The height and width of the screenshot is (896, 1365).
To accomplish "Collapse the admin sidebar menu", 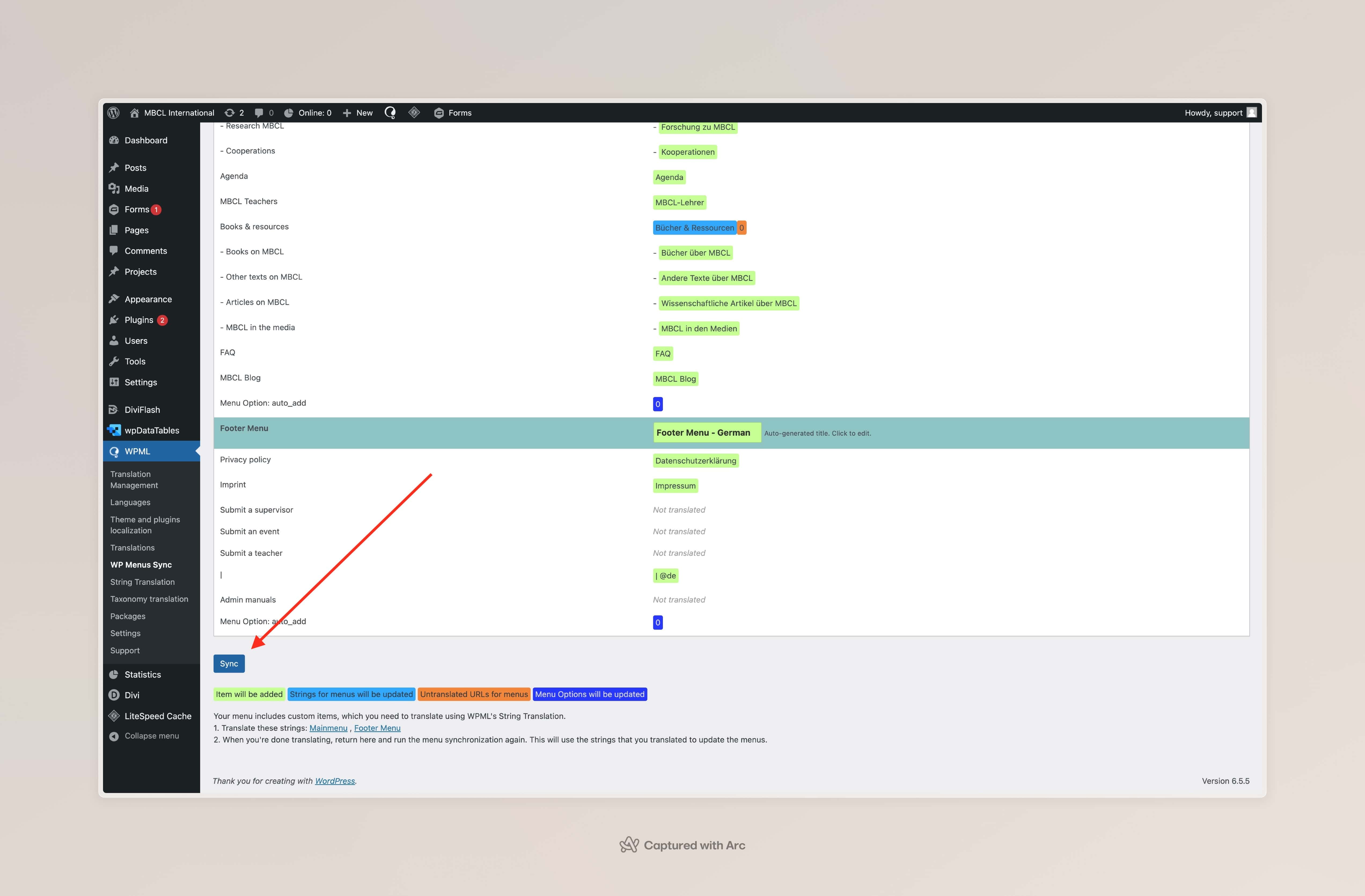I will click(x=151, y=735).
